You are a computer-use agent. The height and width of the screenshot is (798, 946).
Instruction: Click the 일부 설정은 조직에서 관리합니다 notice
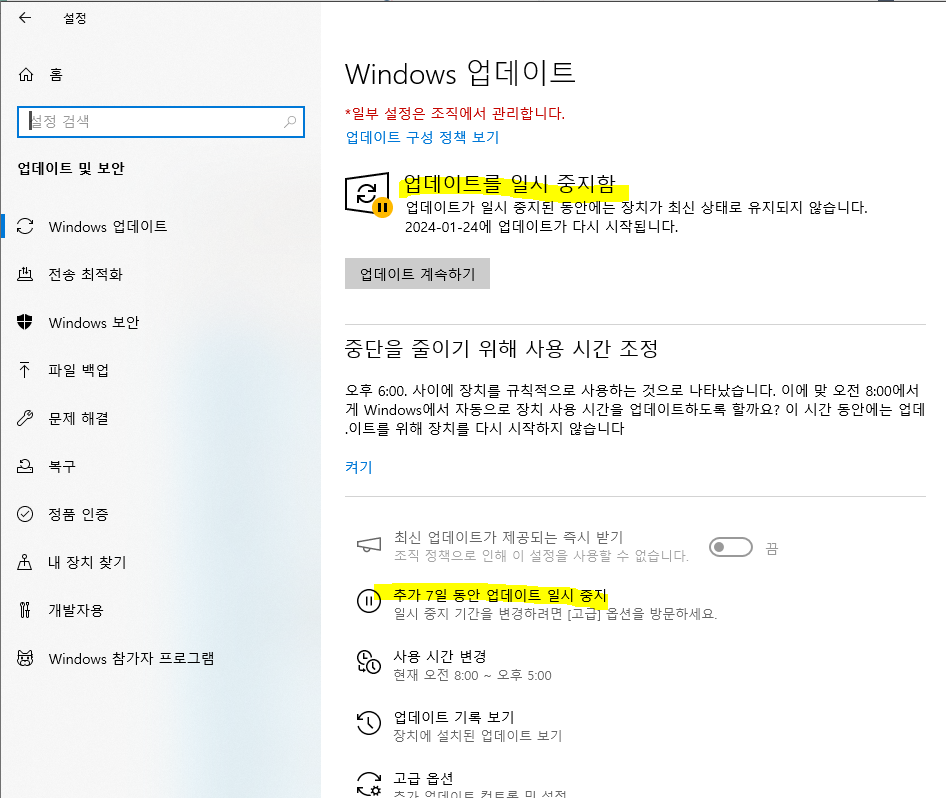tap(455, 113)
